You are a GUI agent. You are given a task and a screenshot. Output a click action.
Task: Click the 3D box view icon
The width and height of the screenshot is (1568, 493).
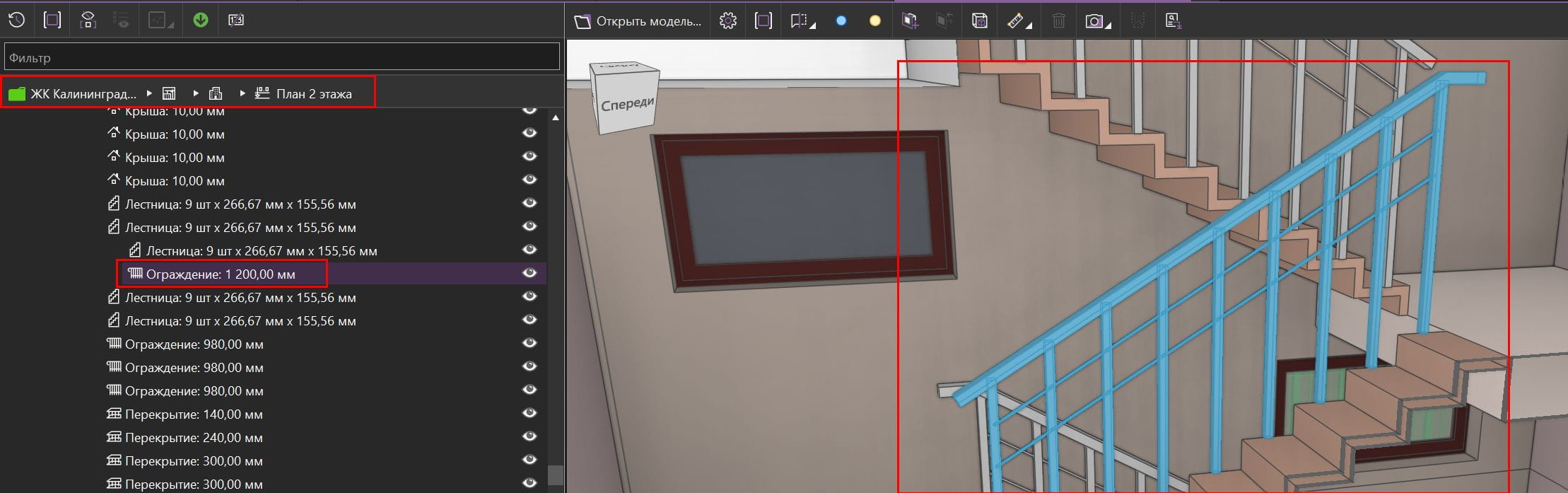click(979, 21)
